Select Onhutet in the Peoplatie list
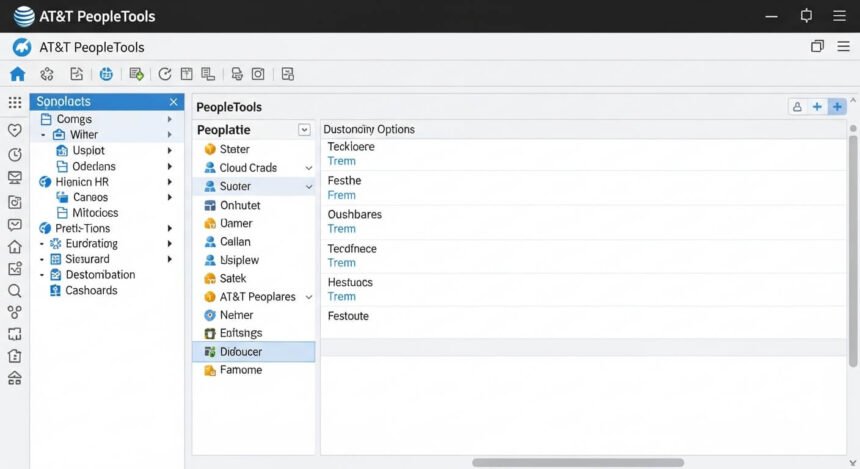 click(253, 205)
